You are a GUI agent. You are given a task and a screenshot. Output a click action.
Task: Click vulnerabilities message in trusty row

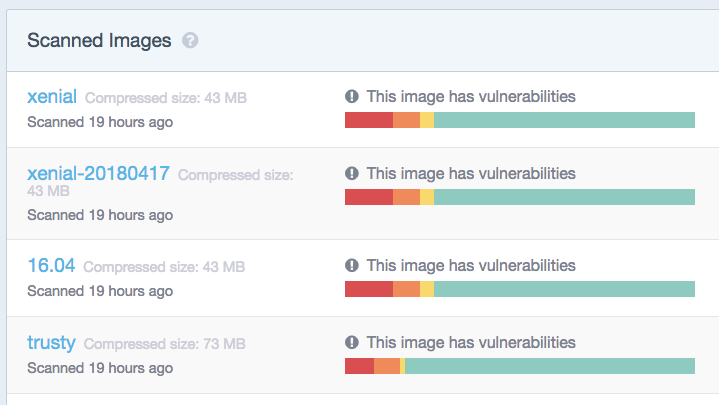point(471,343)
